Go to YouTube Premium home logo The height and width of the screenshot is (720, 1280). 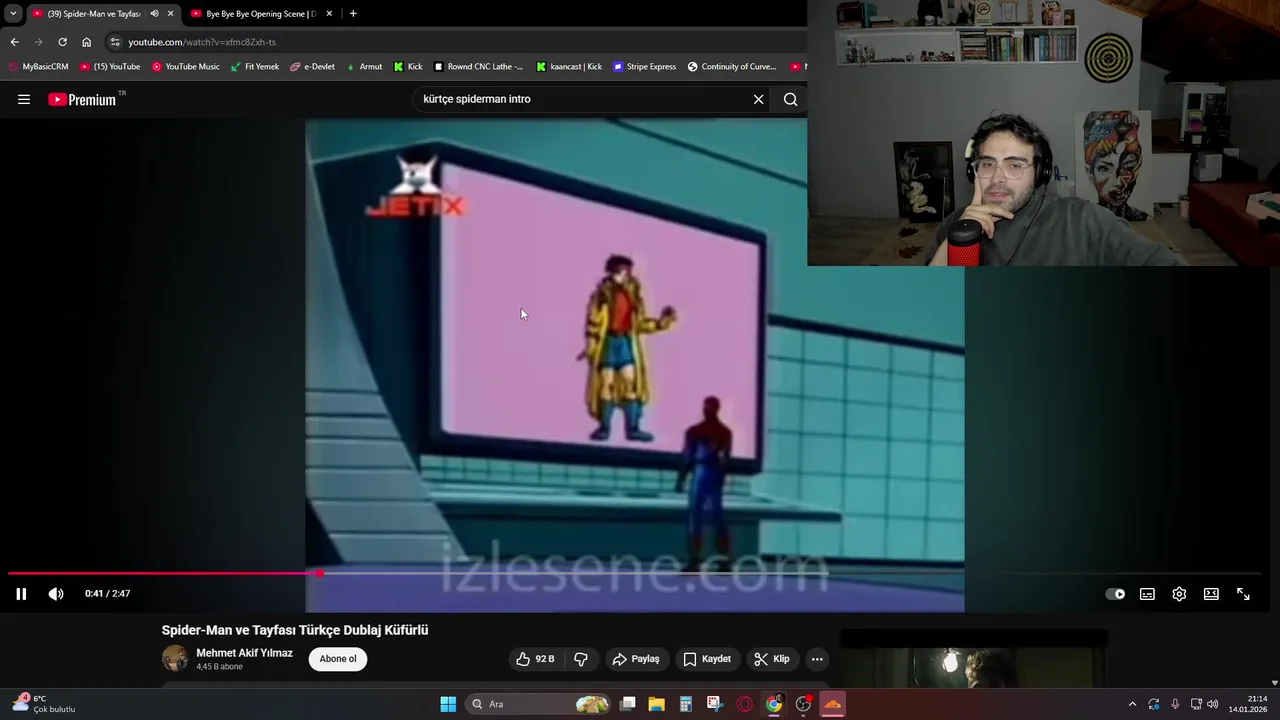[83, 99]
